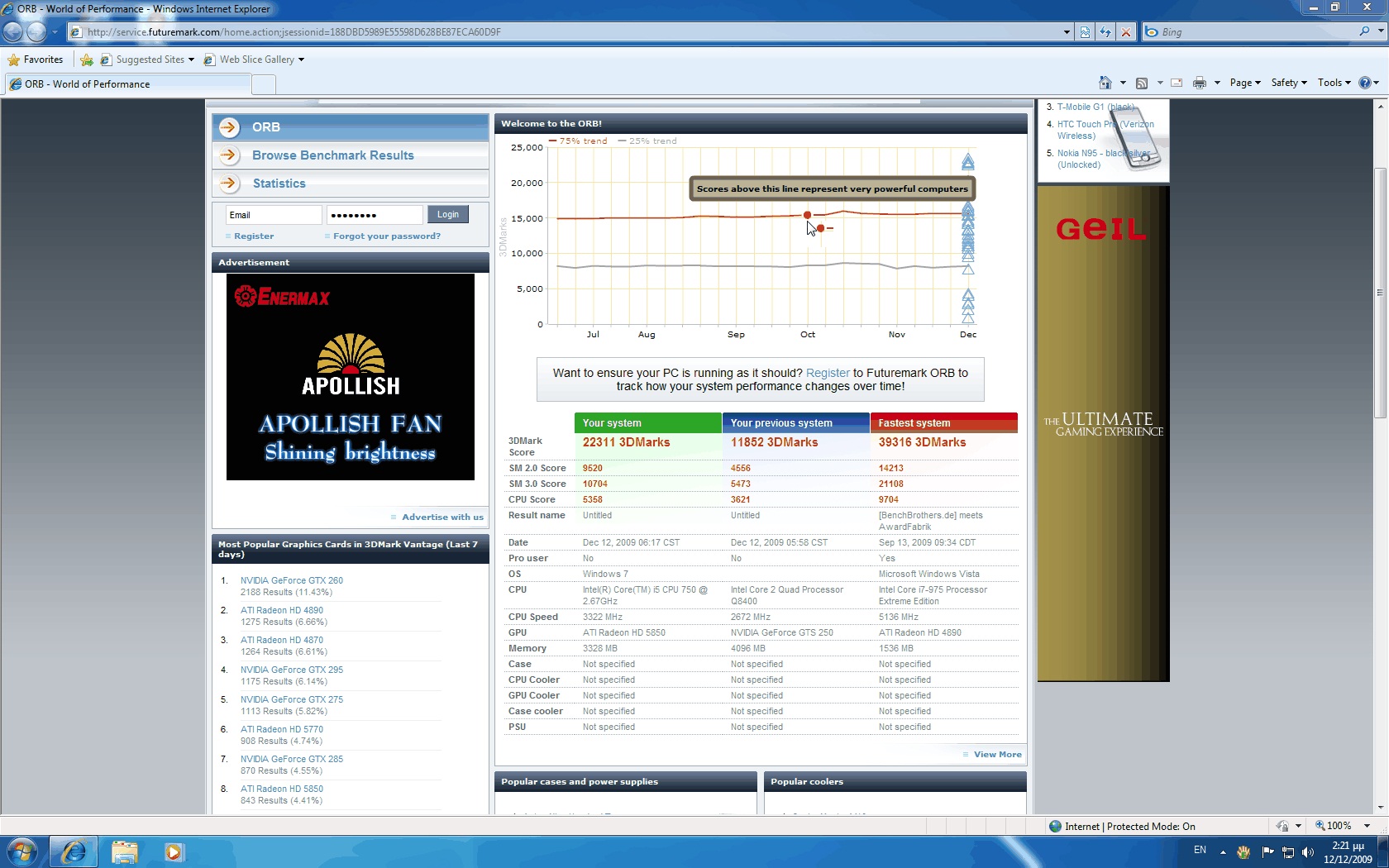Click Forgot your password link
The image size is (1389, 868).
coord(387,236)
